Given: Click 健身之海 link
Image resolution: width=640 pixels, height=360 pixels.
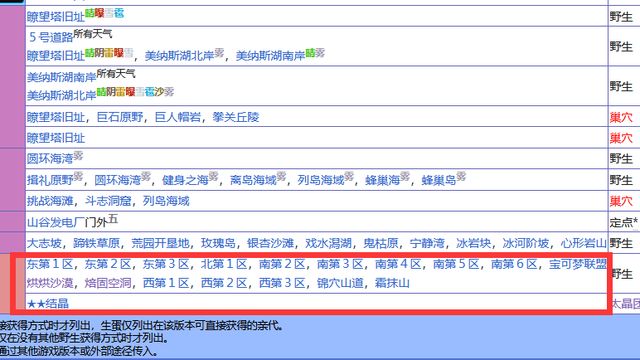Looking at the screenshot, I should click(x=185, y=180).
